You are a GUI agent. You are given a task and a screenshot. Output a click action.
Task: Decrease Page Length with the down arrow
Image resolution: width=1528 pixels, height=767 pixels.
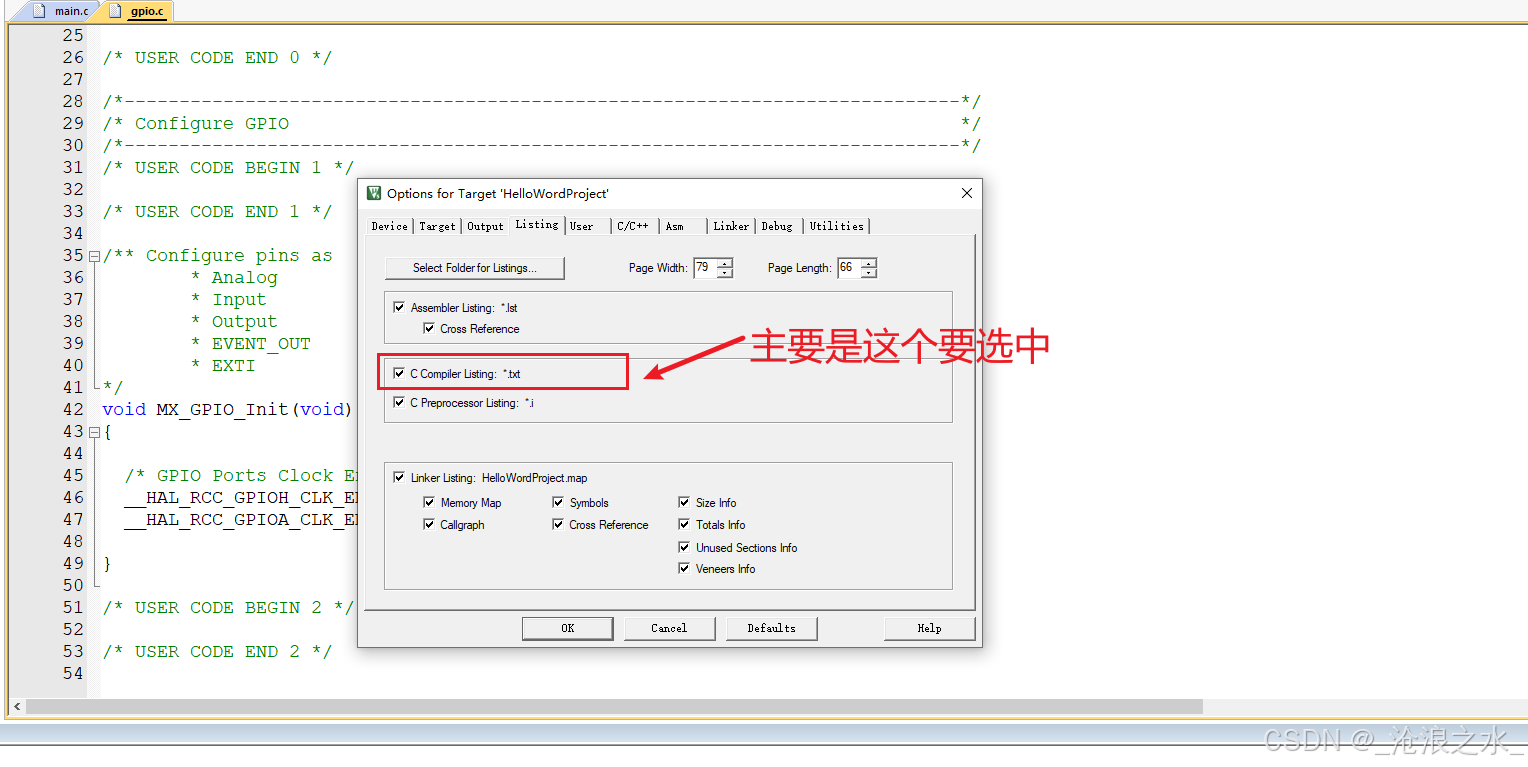click(869, 273)
